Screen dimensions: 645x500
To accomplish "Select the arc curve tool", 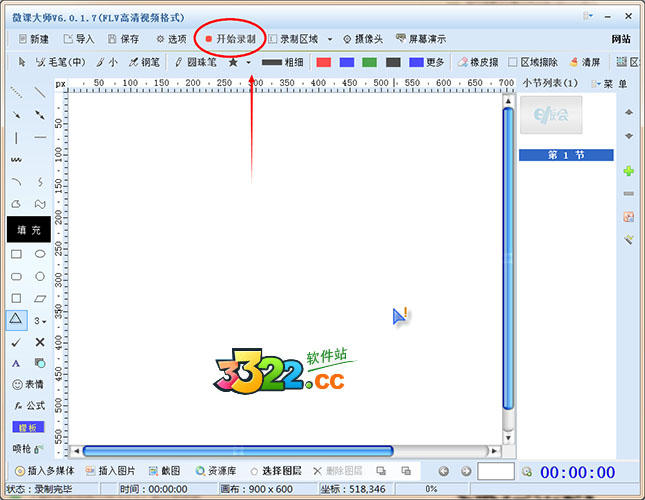I will (16, 182).
